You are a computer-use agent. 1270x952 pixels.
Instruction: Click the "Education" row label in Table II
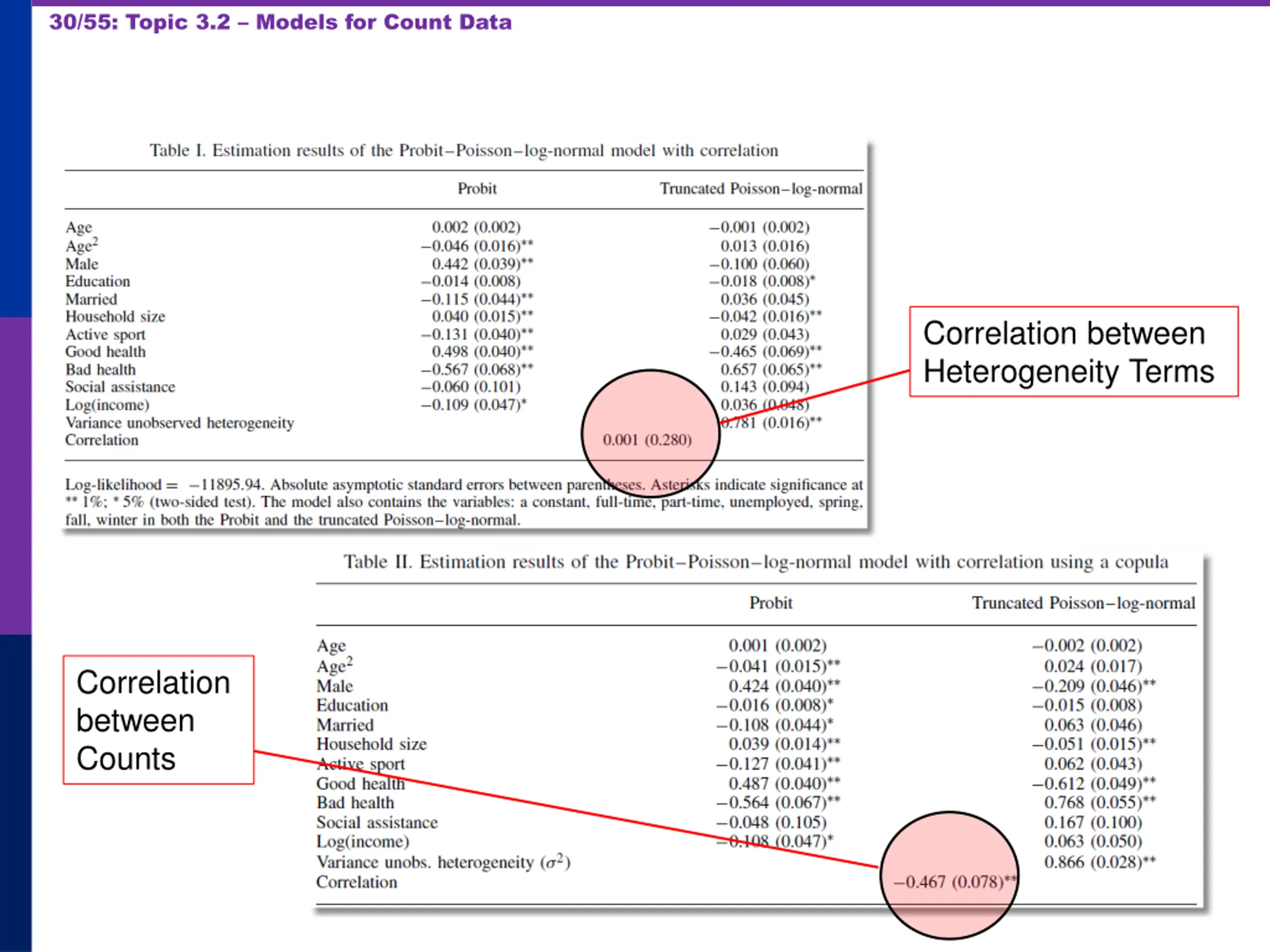[x=352, y=705]
